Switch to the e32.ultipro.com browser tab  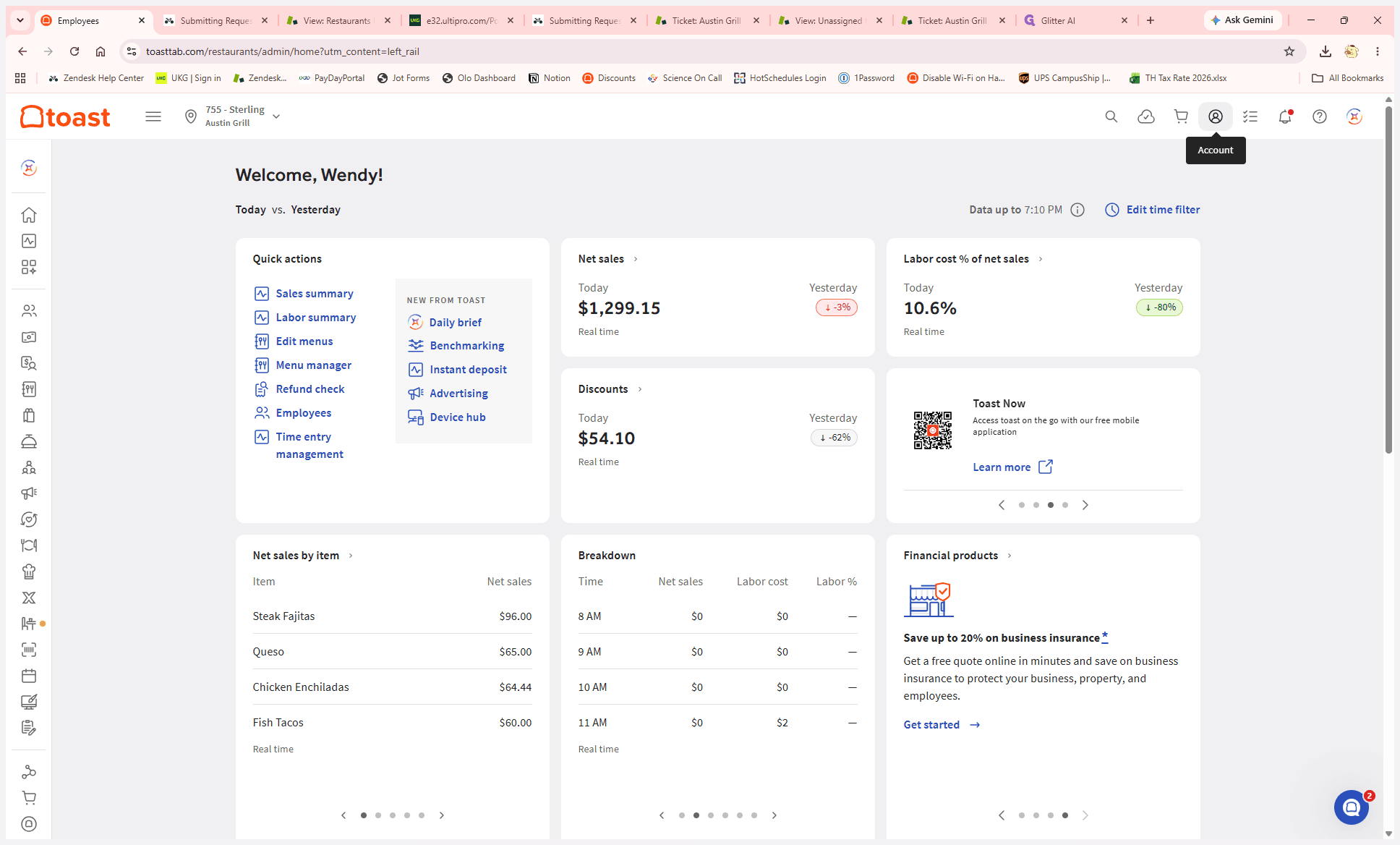coord(461,20)
